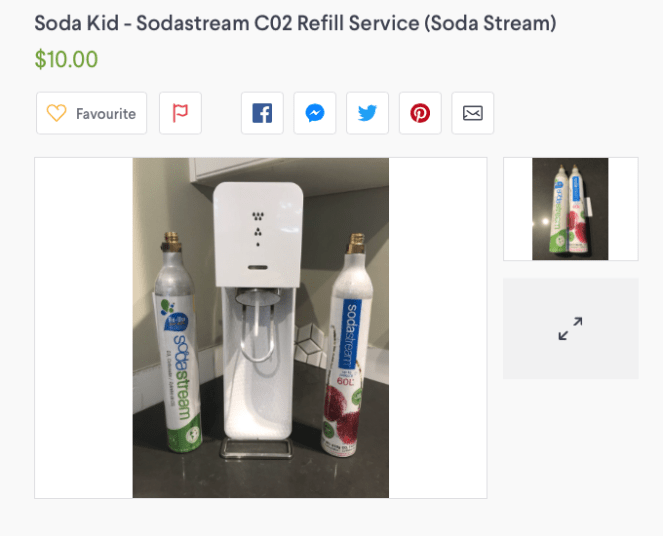Image resolution: width=663 pixels, height=536 pixels.
Task: Send listing through Messenger
Action: pos(315,113)
